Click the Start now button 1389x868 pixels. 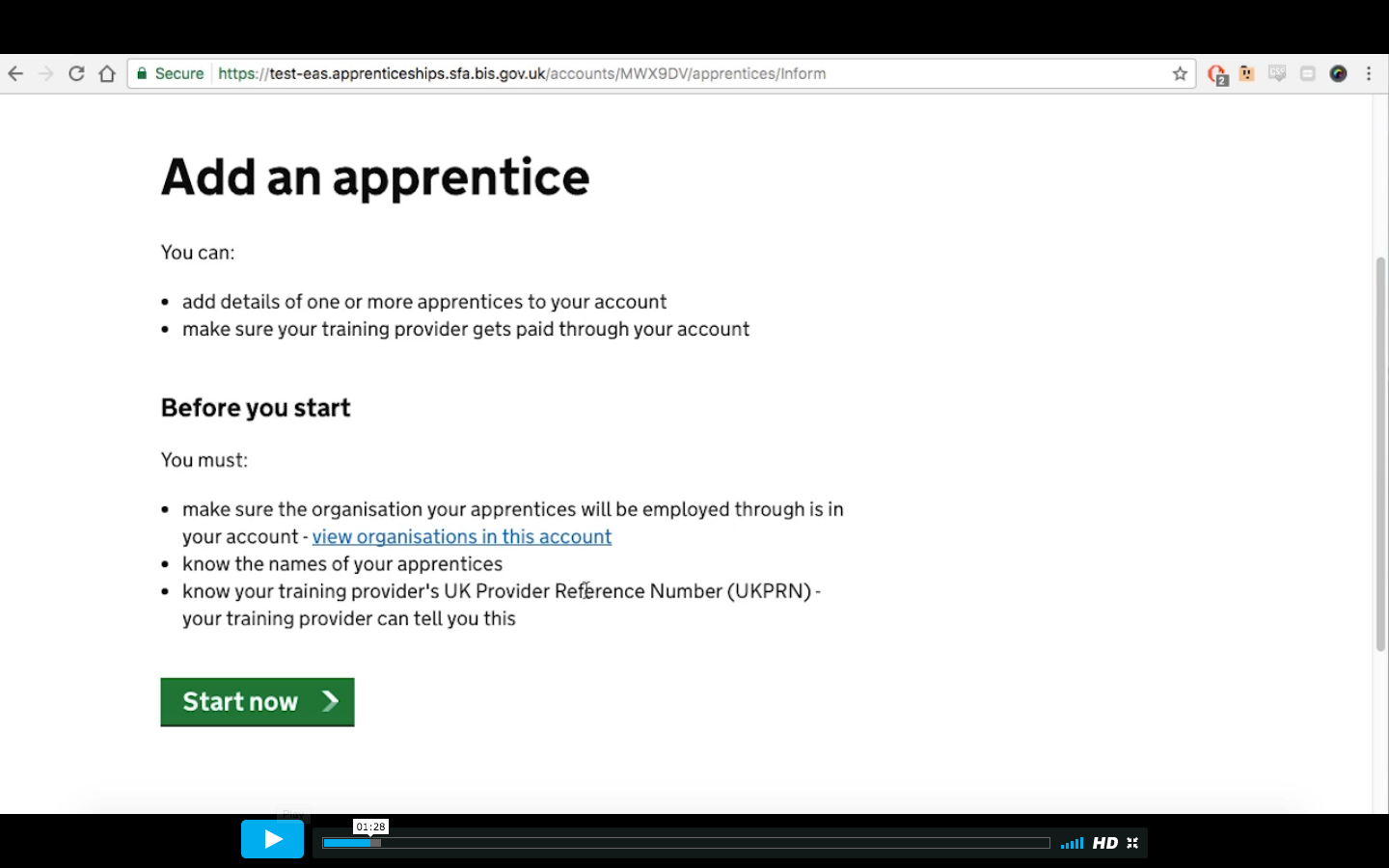pyautogui.click(x=257, y=701)
